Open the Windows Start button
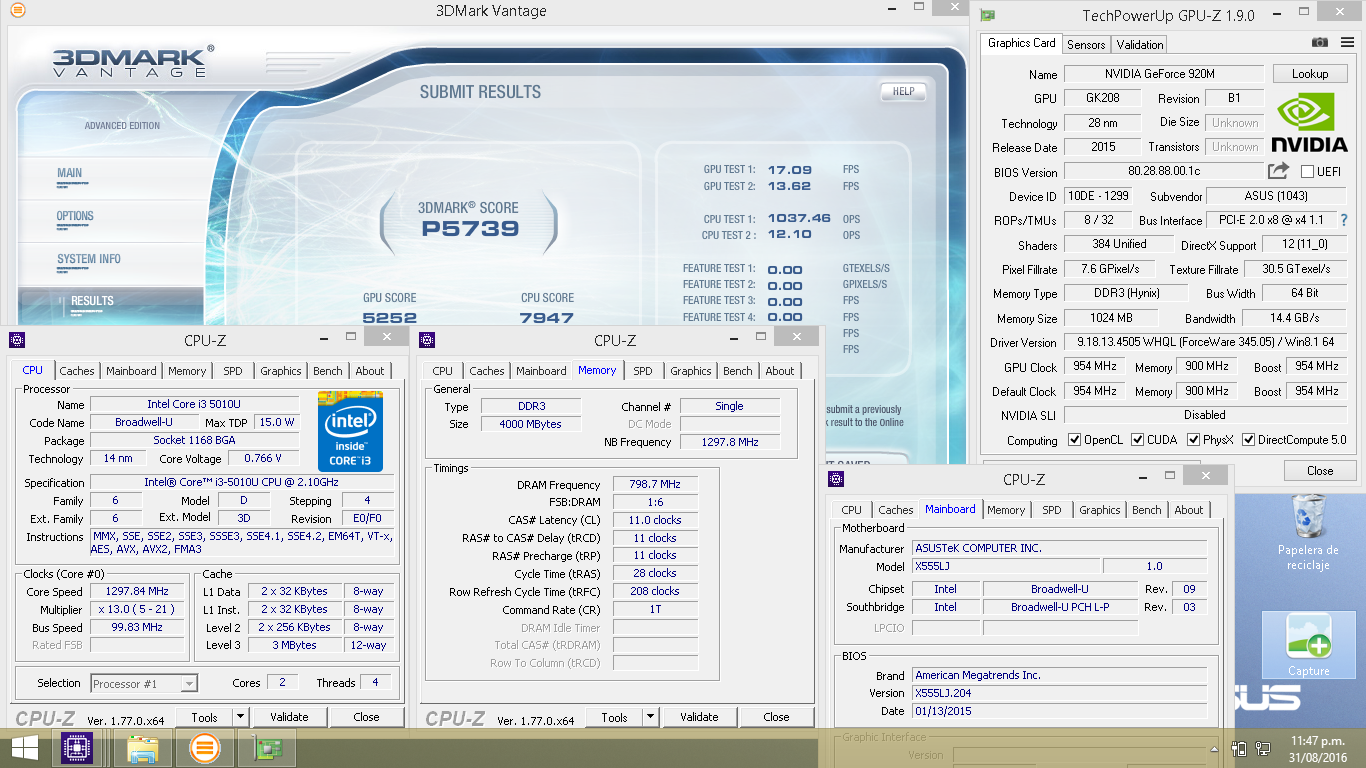Image resolution: width=1366 pixels, height=768 pixels. (x=25, y=748)
